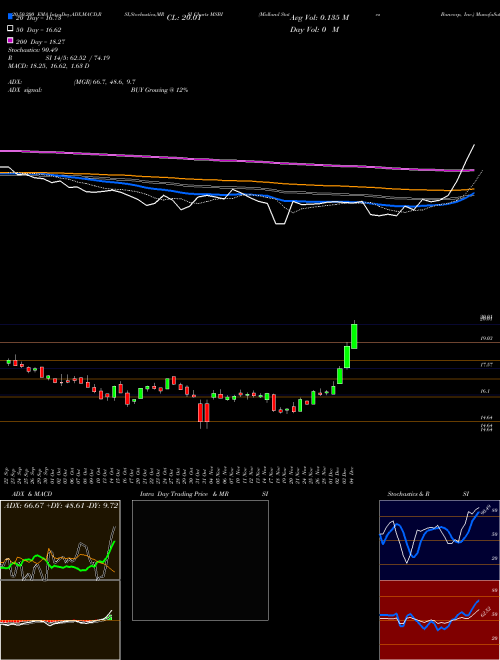Click the 'SI 14/3: 62.52 / 74.19' value

(78, 58)
